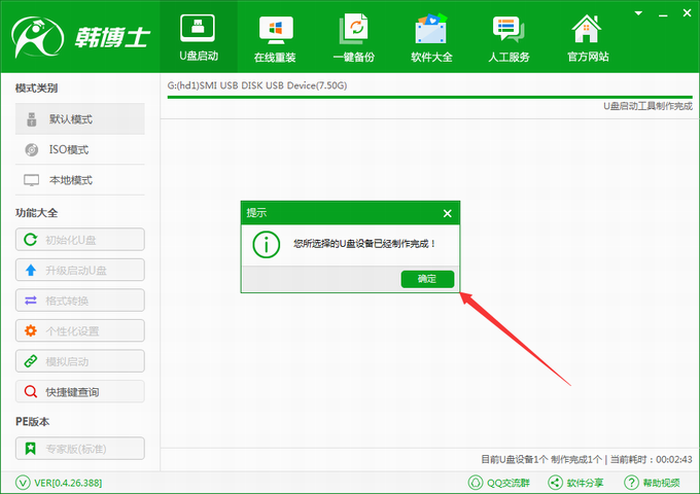Open 快捷键查询 search button
This screenshot has width=700, height=494.
coord(80,392)
